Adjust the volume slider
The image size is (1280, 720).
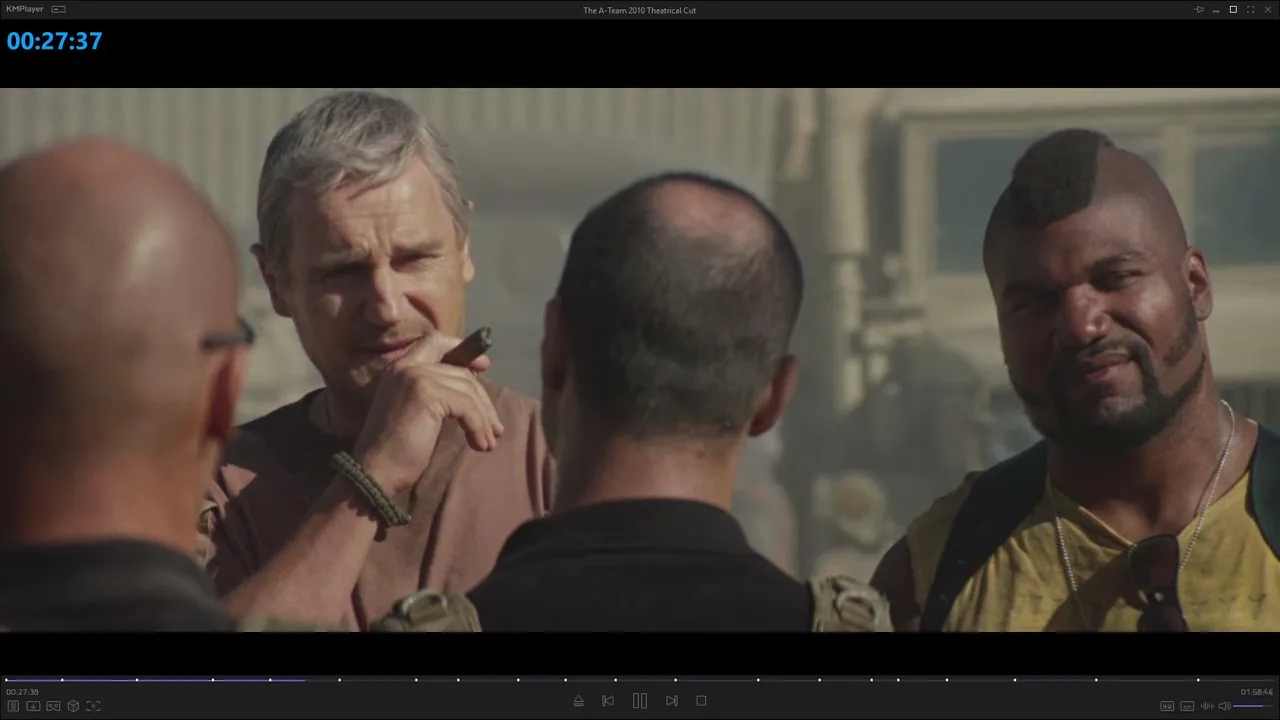(1254, 706)
